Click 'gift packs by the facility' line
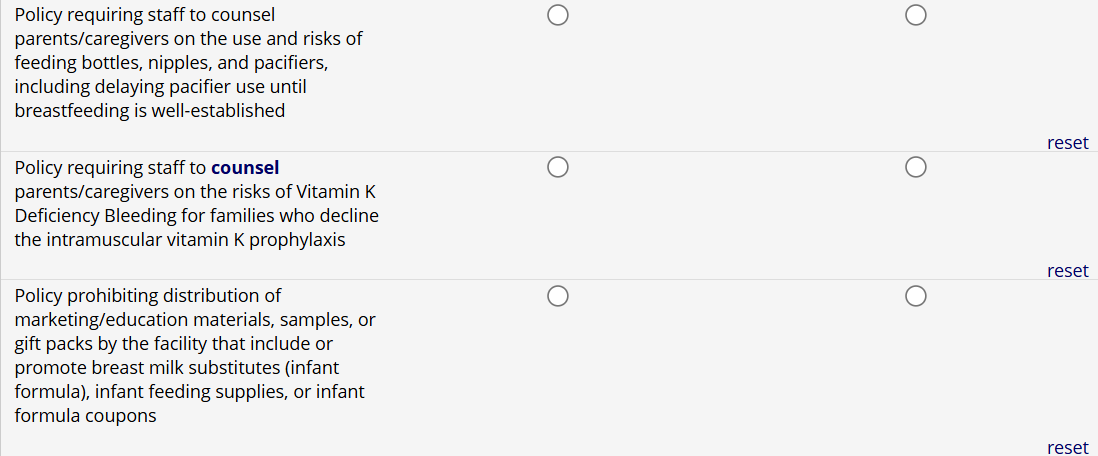This screenshot has width=1098, height=456. (174, 343)
